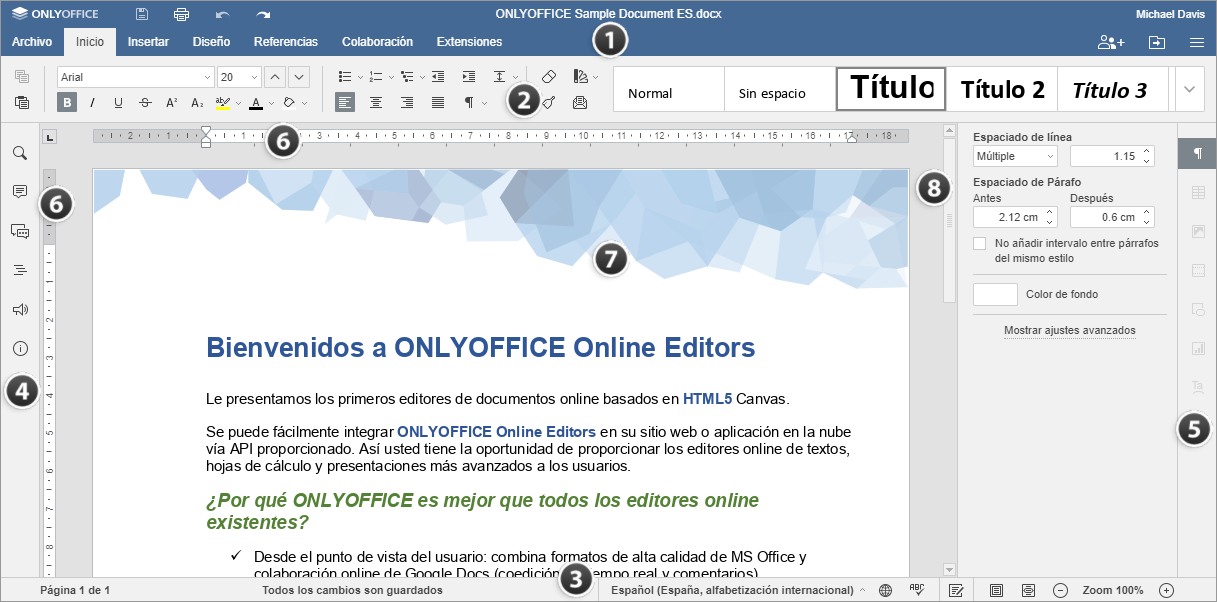Image resolution: width=1217 pixels, height=602 pixels.
Task: Run spell checking from the status bar
Action: (916, 590)
